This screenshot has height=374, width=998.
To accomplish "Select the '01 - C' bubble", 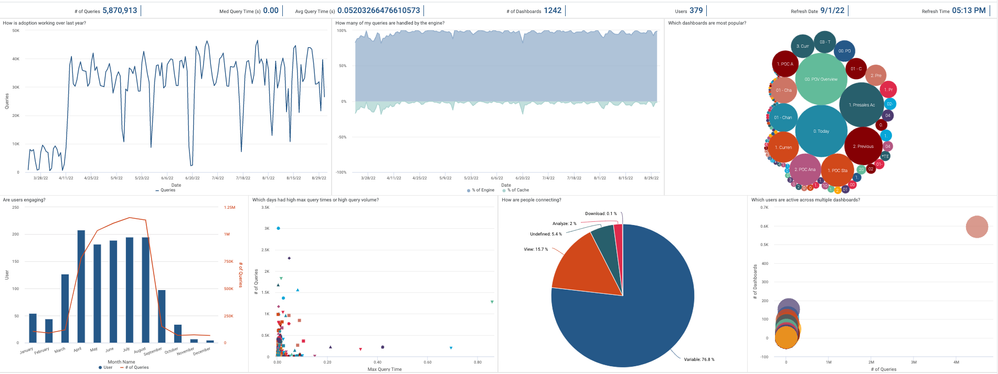I will [855, 69].
